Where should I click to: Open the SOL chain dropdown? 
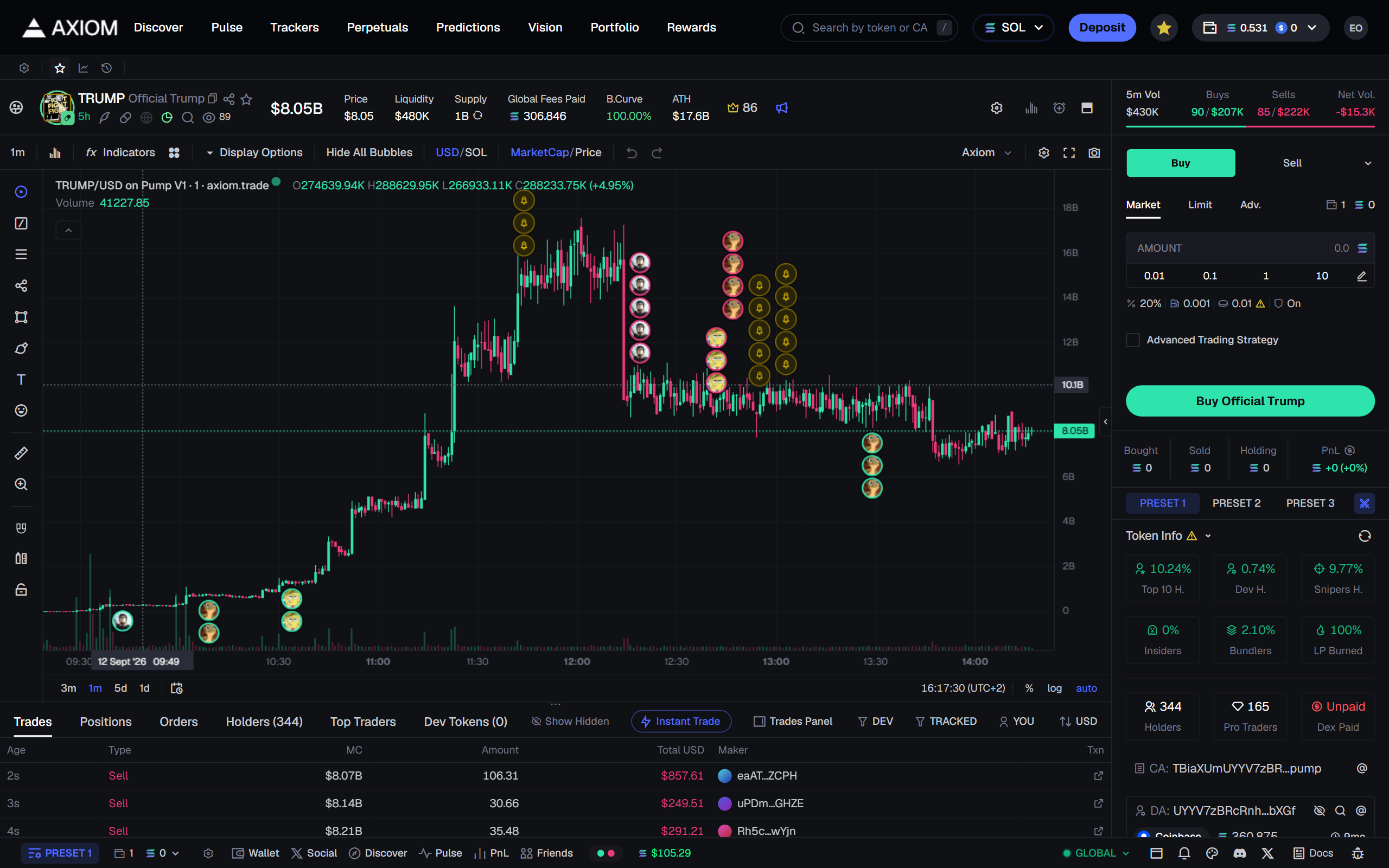pyautogui.click(x=1013, y=28)
